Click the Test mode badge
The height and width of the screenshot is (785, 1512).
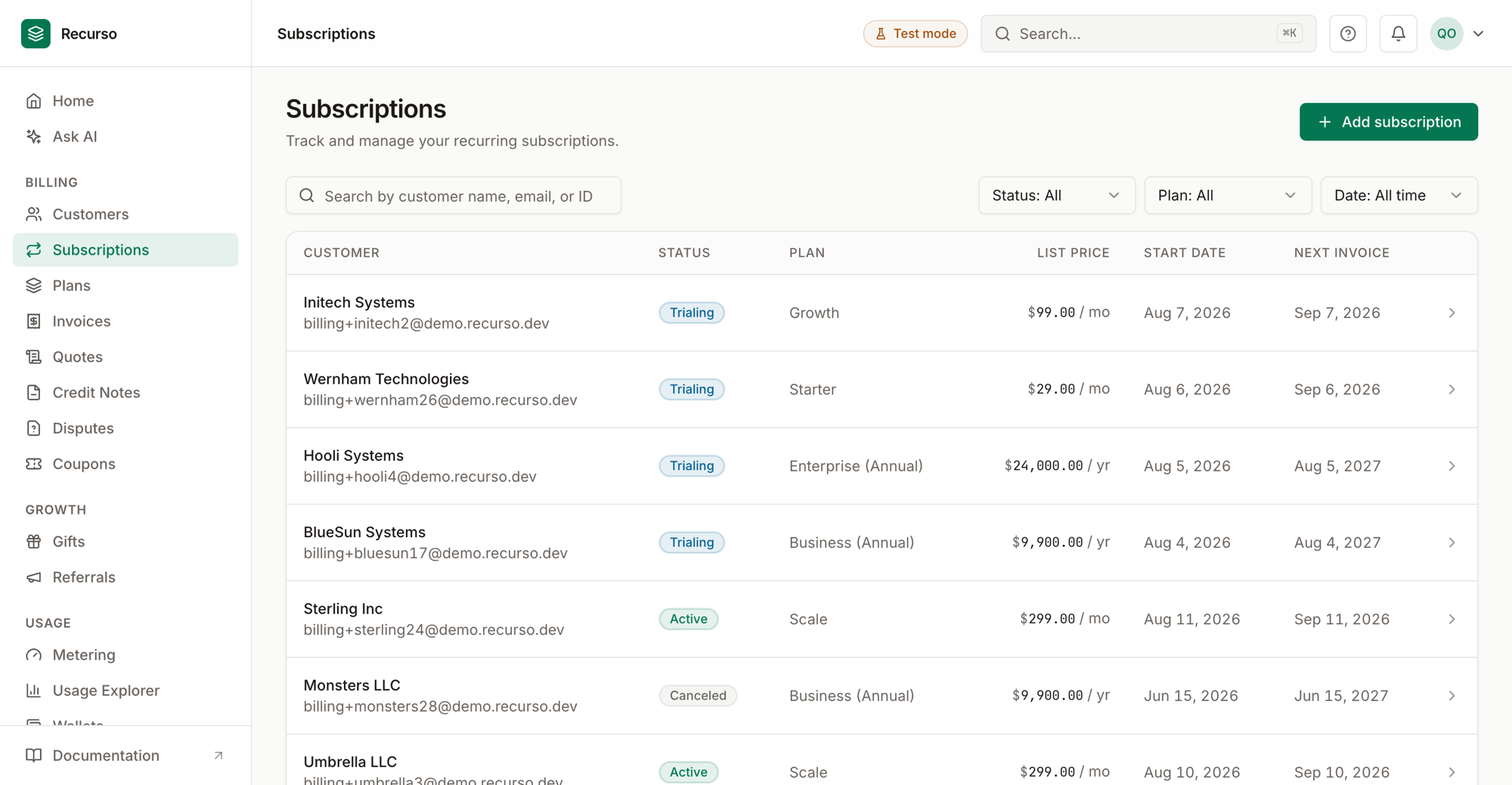[915, 33]
